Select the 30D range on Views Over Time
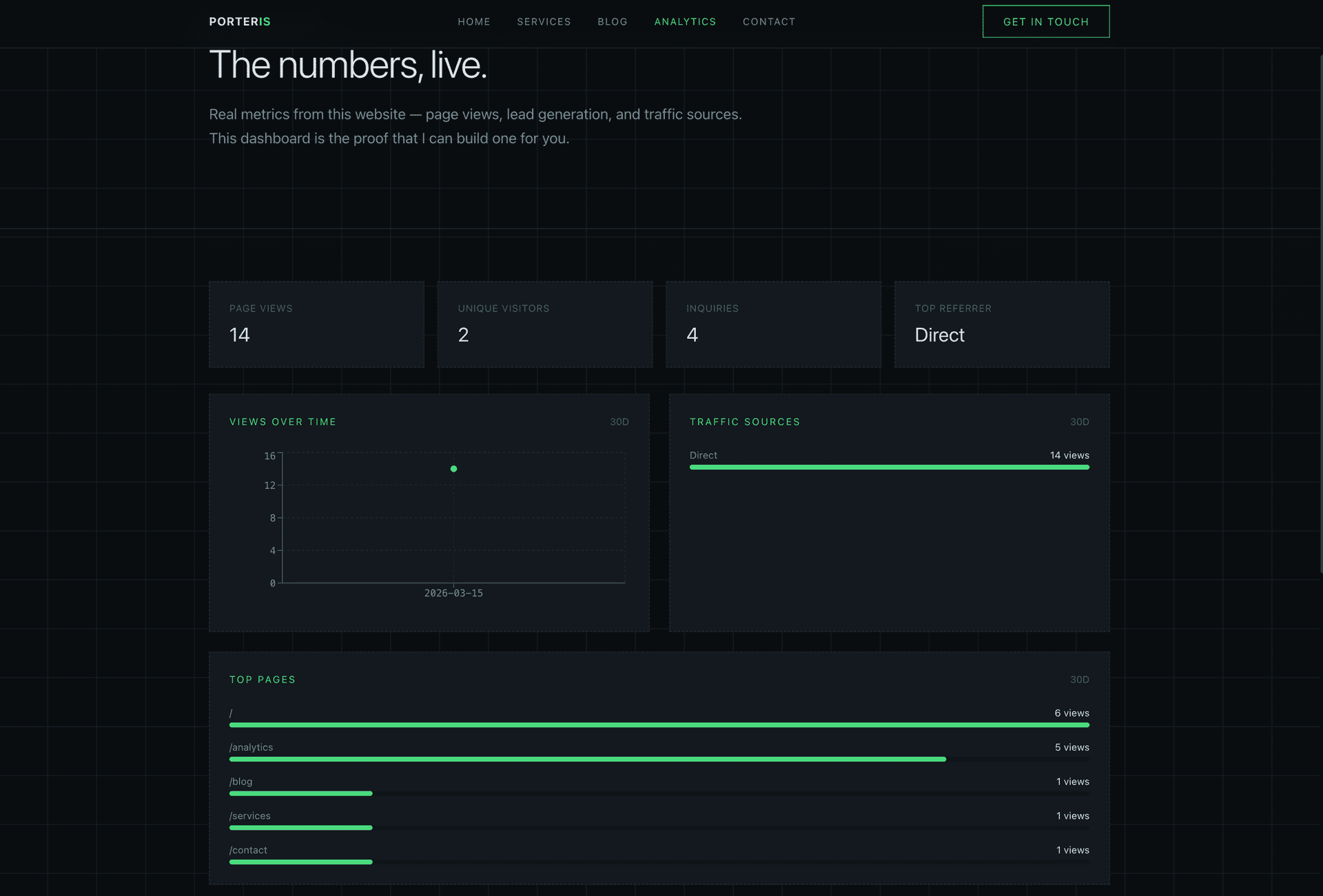Screen dimensions: 1323x896 click(x=618, y=421)
